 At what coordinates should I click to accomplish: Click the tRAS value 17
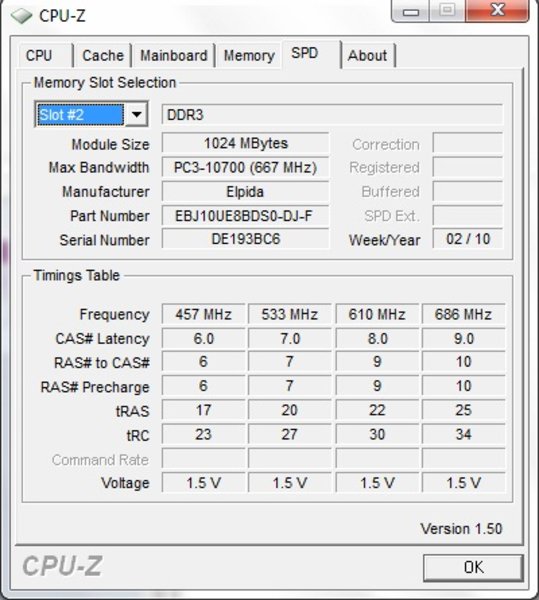coord(203,410)
